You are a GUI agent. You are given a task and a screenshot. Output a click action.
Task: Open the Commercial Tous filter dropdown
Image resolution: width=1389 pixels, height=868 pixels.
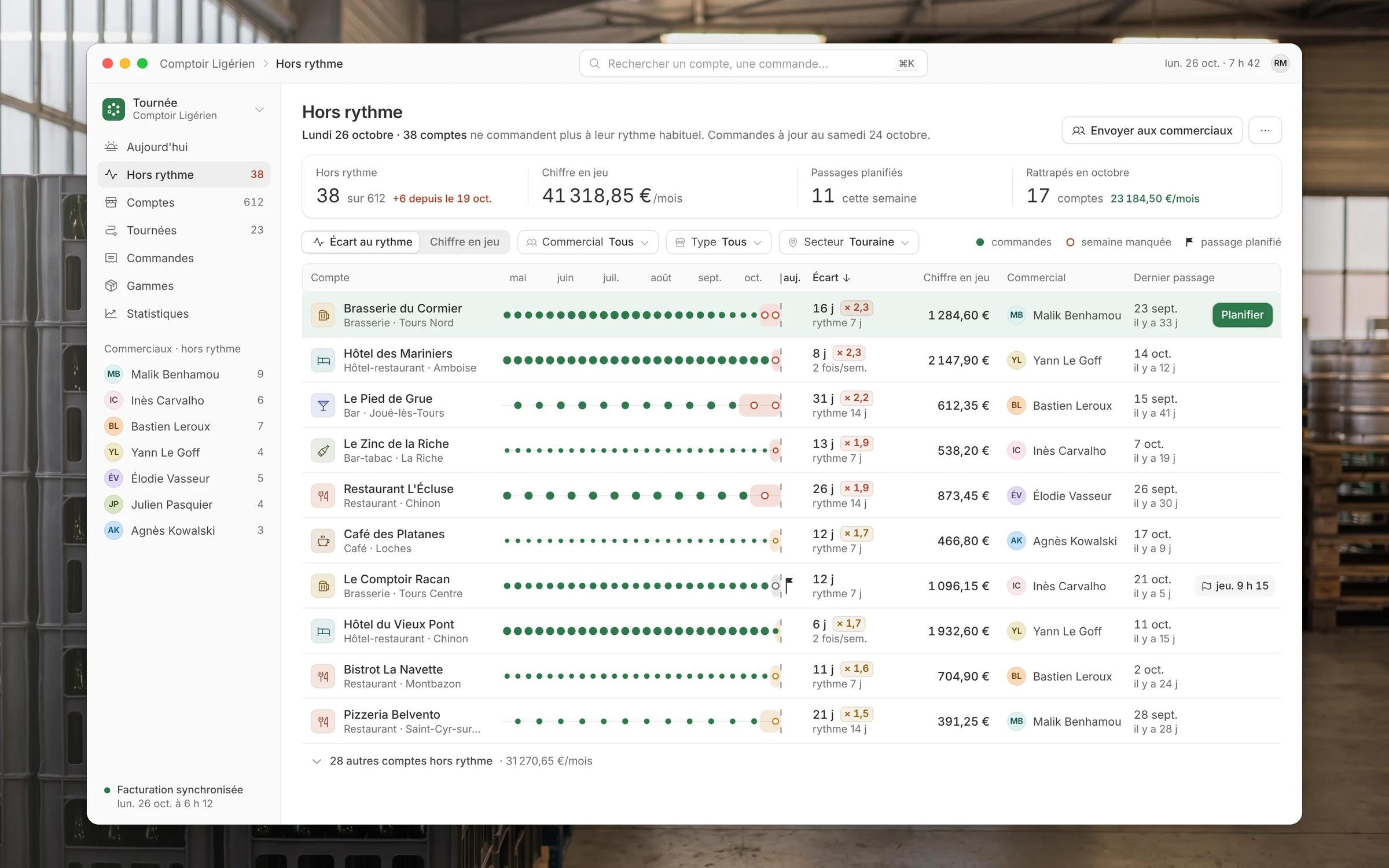[x=587, y=242]
